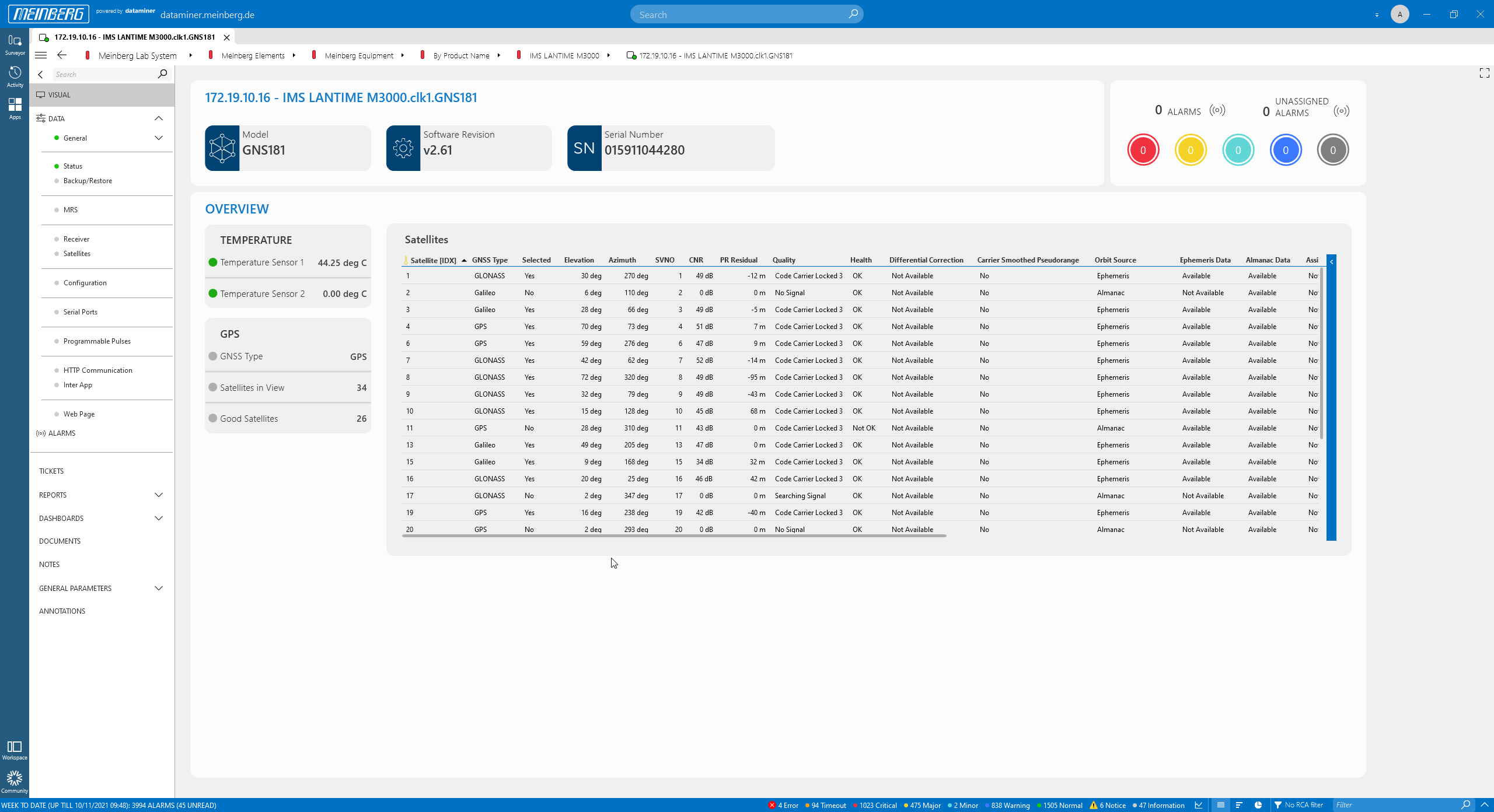Open the Surveyor sidebar icon

(15, 44)
